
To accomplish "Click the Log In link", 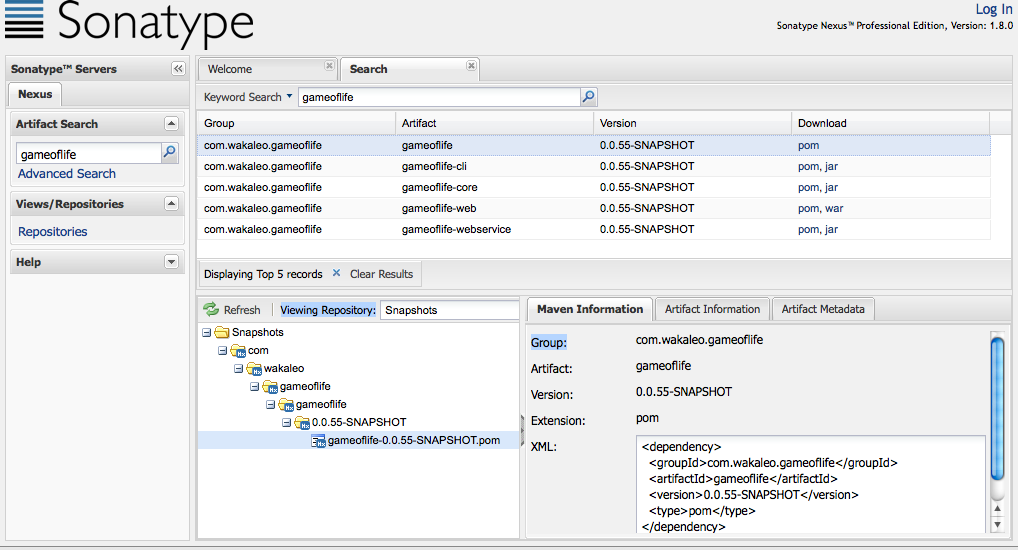I will point(994,9).
